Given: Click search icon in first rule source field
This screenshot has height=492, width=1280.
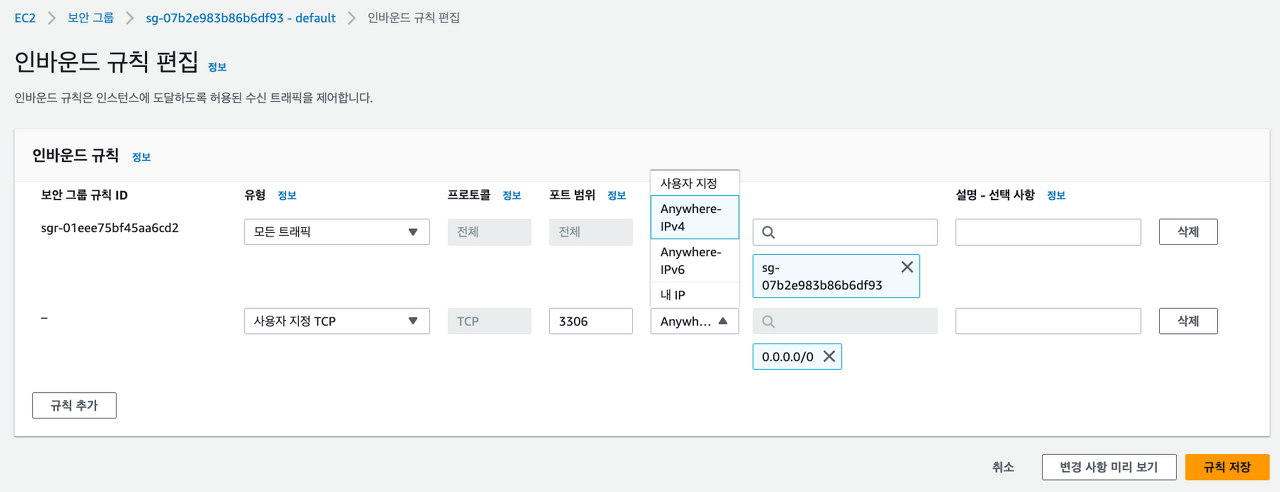Looking at the screenshot, I should click(768, 232).
